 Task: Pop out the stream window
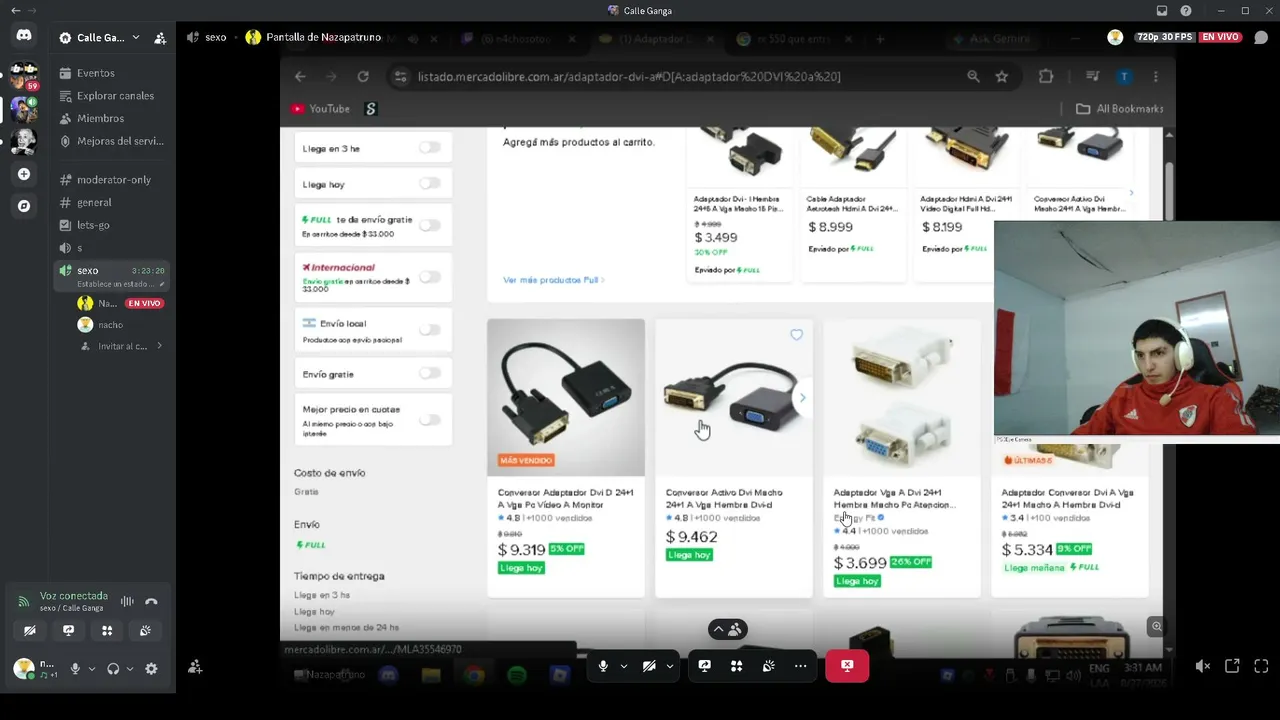1232,666
